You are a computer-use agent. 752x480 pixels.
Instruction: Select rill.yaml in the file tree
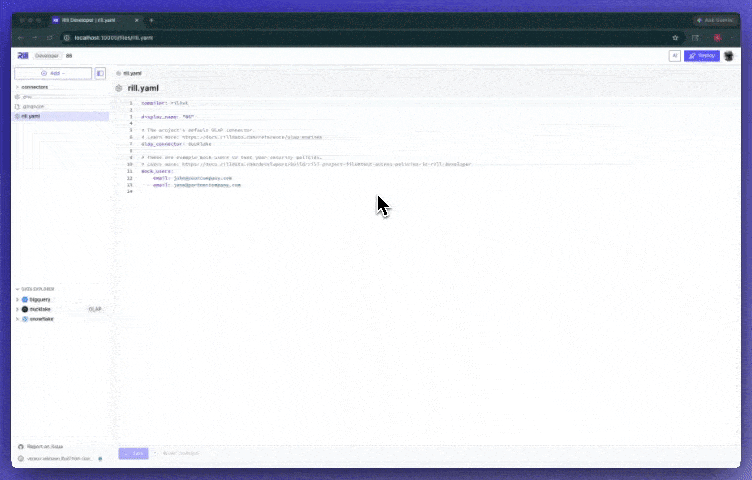[61, 116]
